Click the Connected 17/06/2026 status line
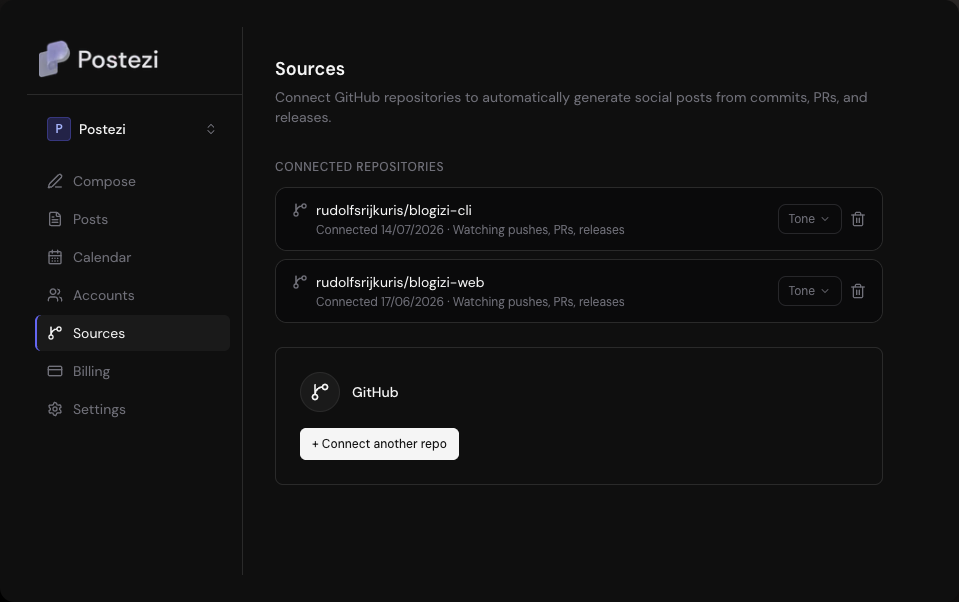Image resolution: width=959 pixels, height=602 pixels. pyautogui.click(x=470, y=302)
